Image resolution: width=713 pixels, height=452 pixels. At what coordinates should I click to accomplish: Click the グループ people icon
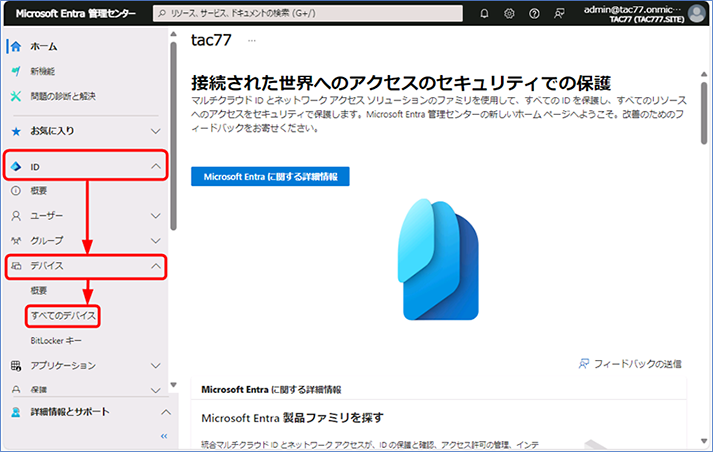[16, 241]
